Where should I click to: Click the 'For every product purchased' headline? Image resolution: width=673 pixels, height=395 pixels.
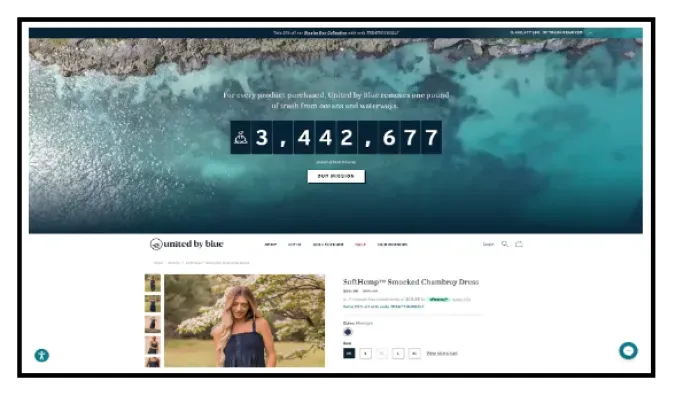point(336,100)
